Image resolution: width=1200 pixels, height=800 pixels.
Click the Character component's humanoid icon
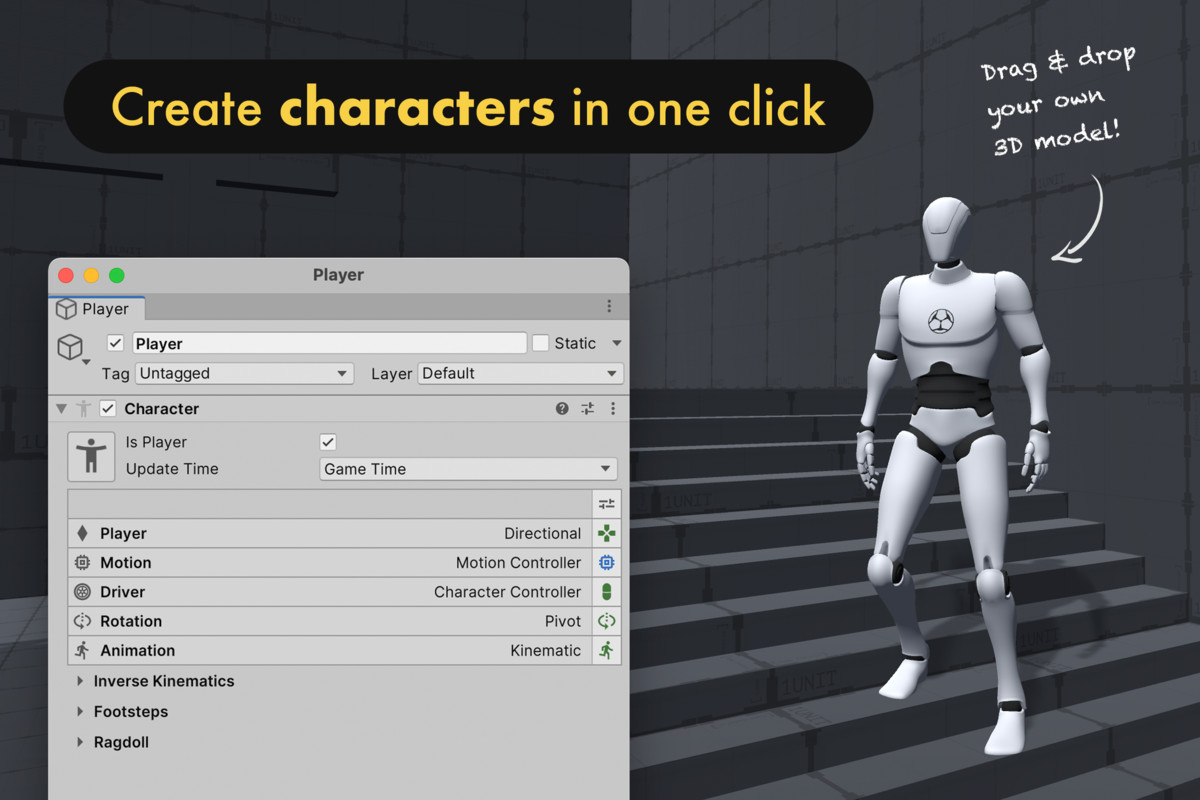pyautogui.click(x=91, y=455)
